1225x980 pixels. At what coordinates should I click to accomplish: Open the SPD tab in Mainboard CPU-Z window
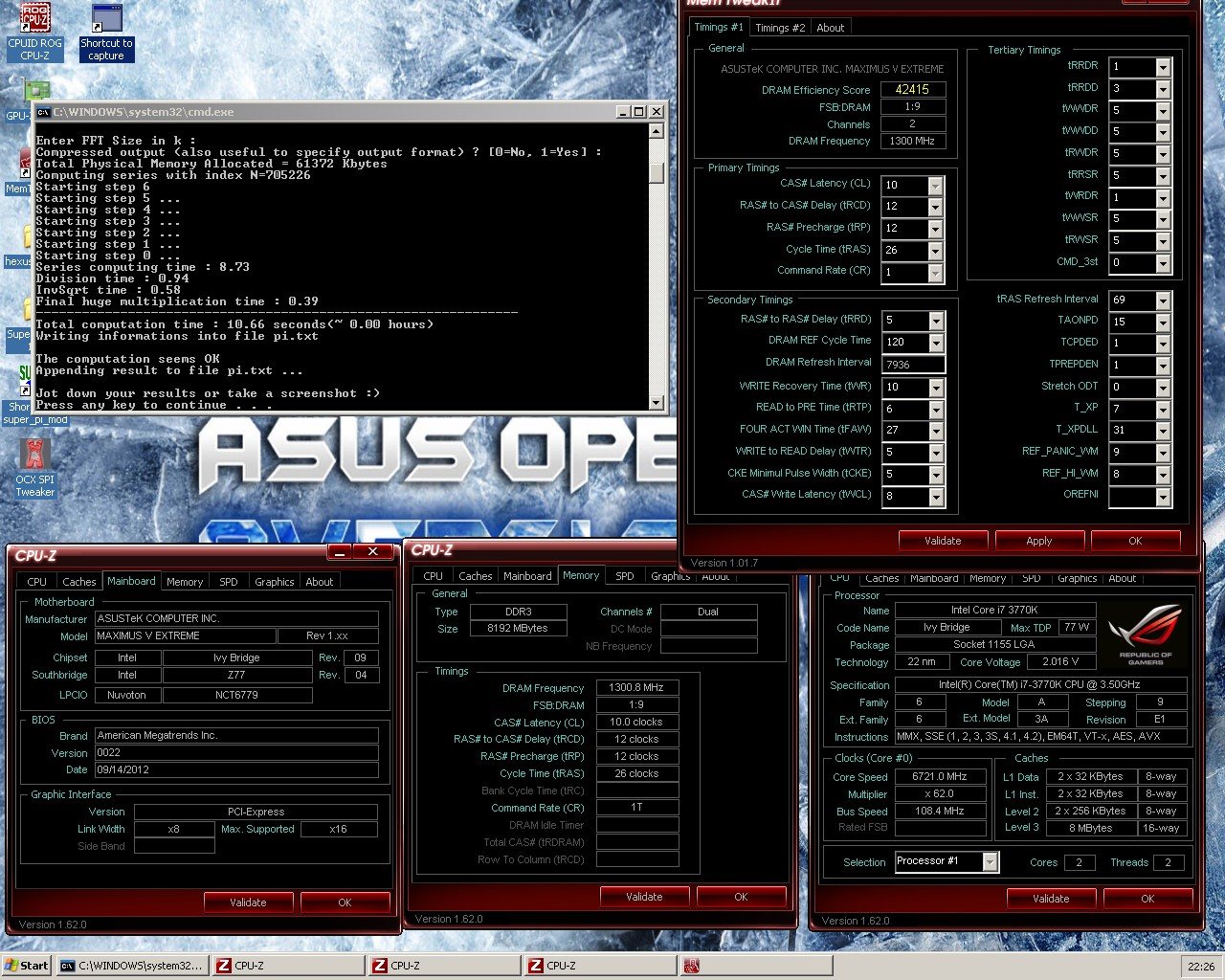click(x=228, y=582)
